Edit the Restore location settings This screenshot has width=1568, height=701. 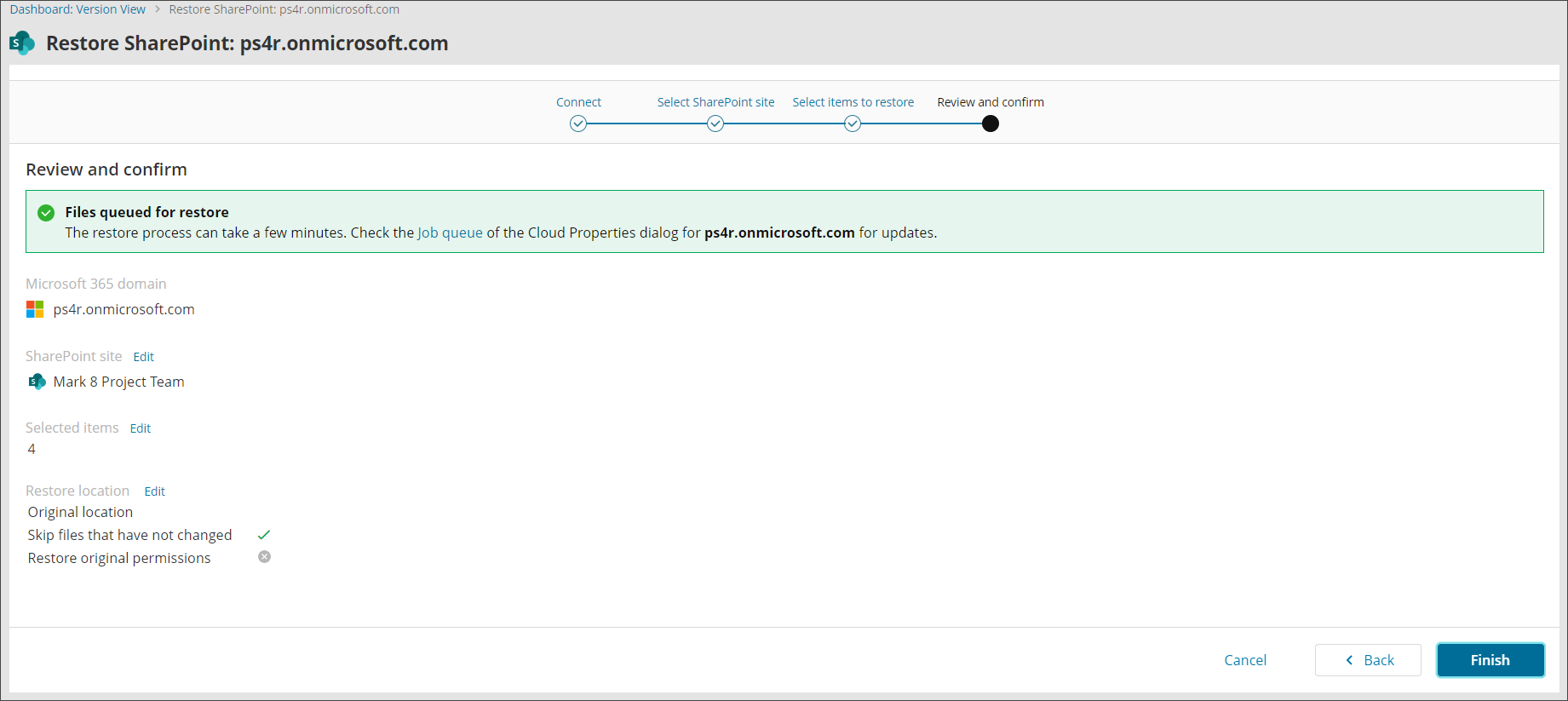(x=154, y=491)
